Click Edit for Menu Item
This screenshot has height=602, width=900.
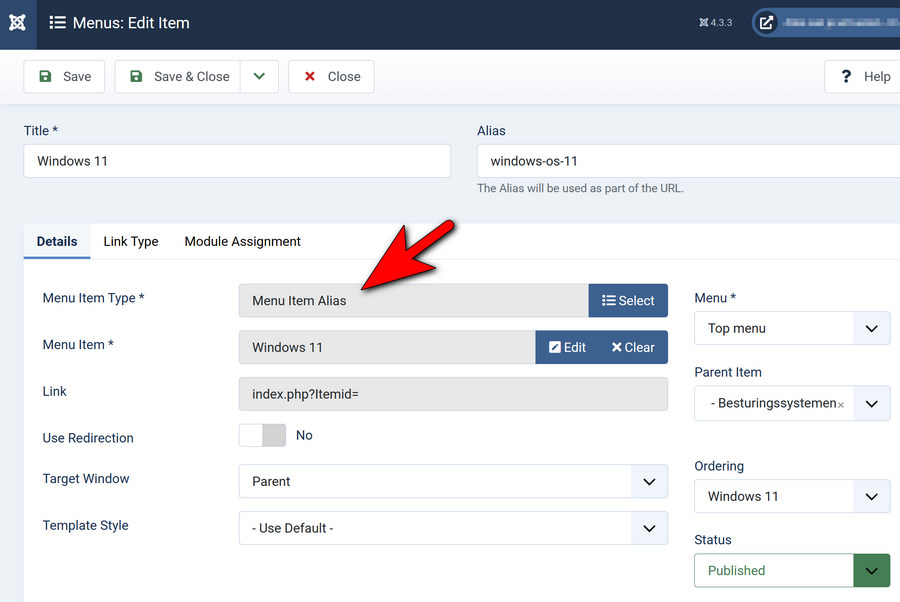pos(567,347)
